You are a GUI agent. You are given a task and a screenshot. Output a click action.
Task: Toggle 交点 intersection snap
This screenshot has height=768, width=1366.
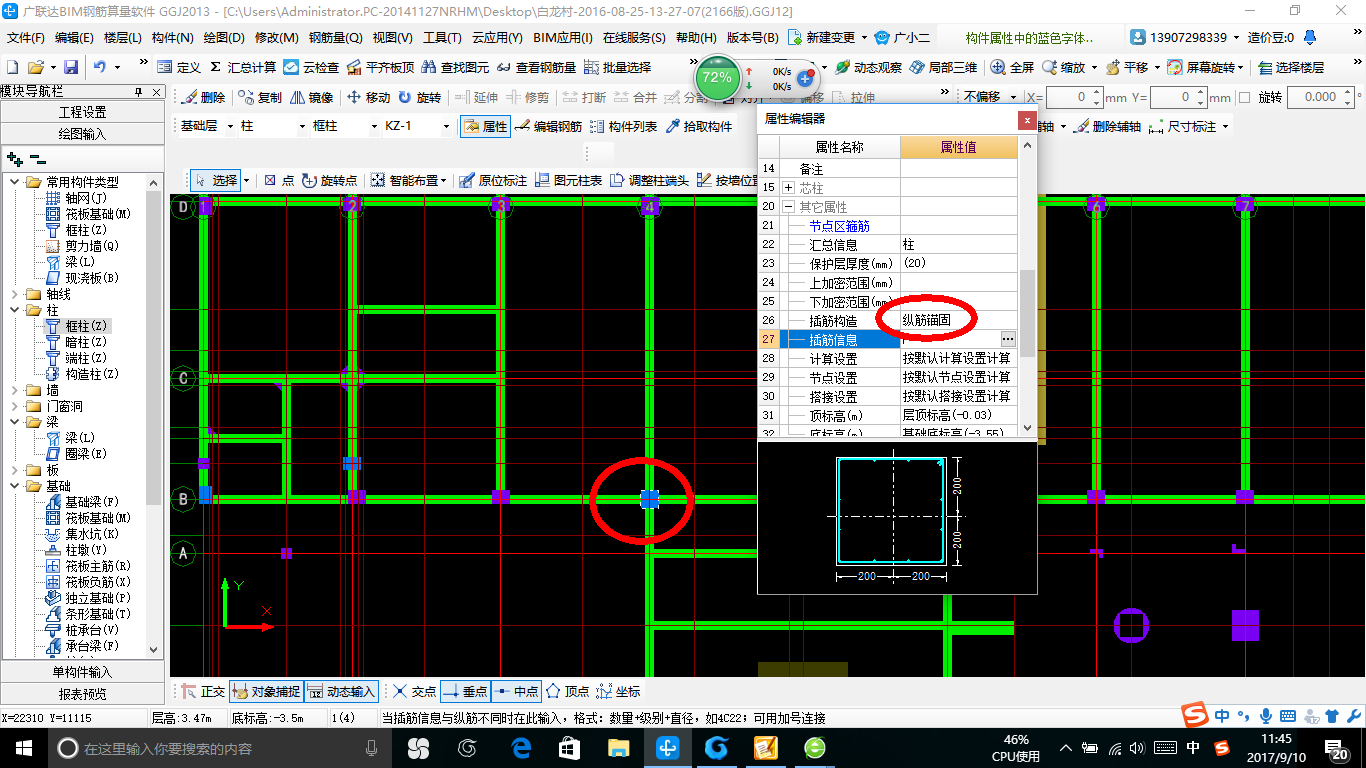(414, 691)
